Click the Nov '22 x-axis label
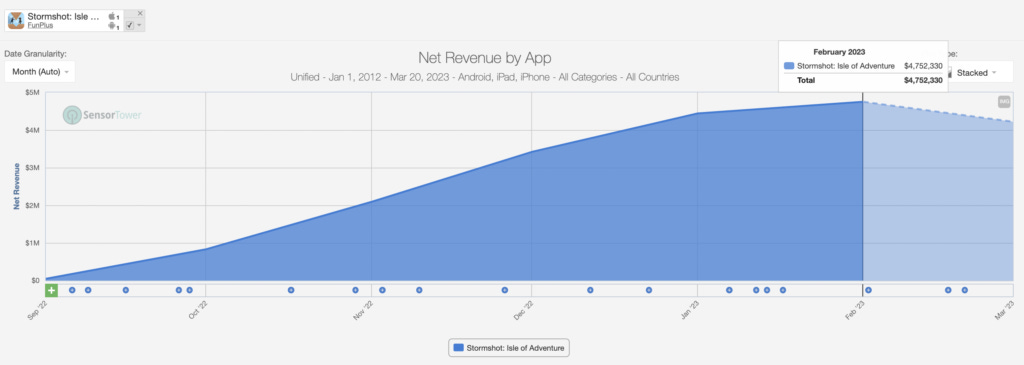The image size is (1024, 365). point(364,311)
